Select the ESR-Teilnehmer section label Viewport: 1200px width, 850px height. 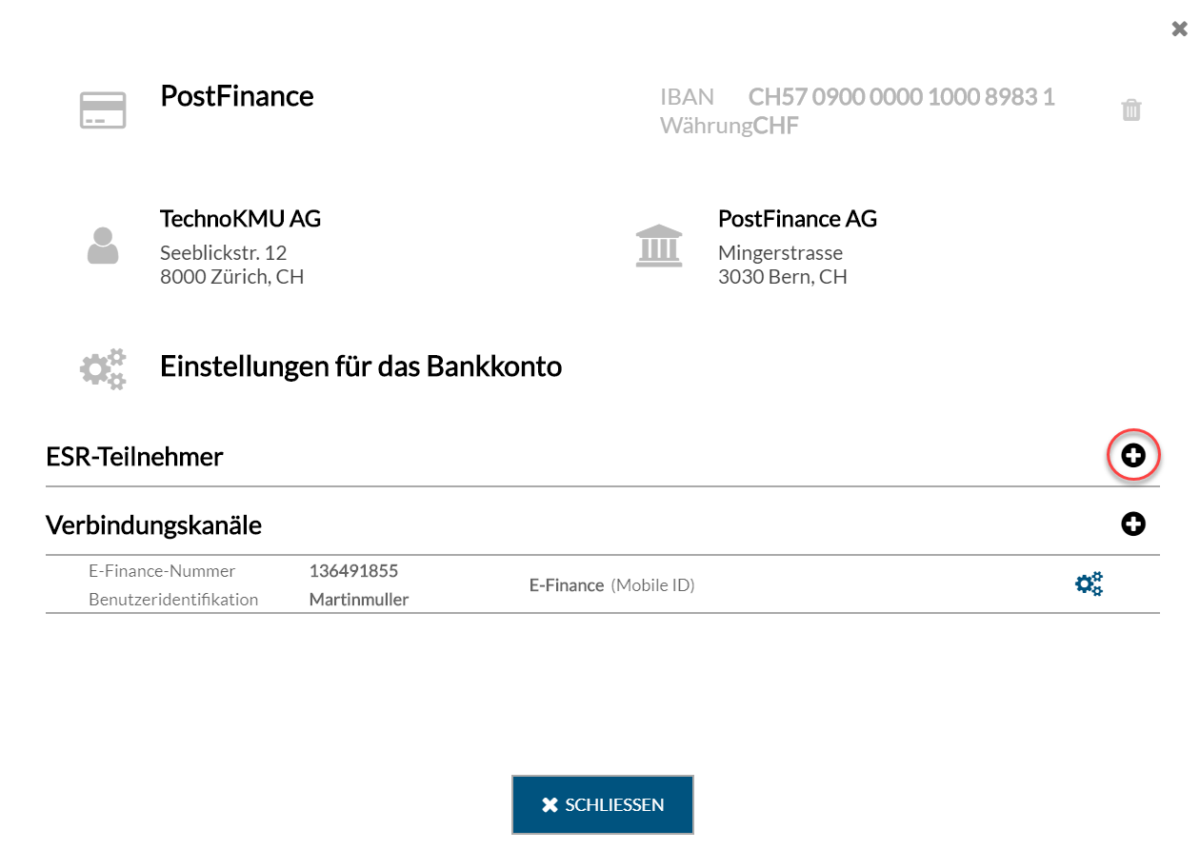coord(133,456)
